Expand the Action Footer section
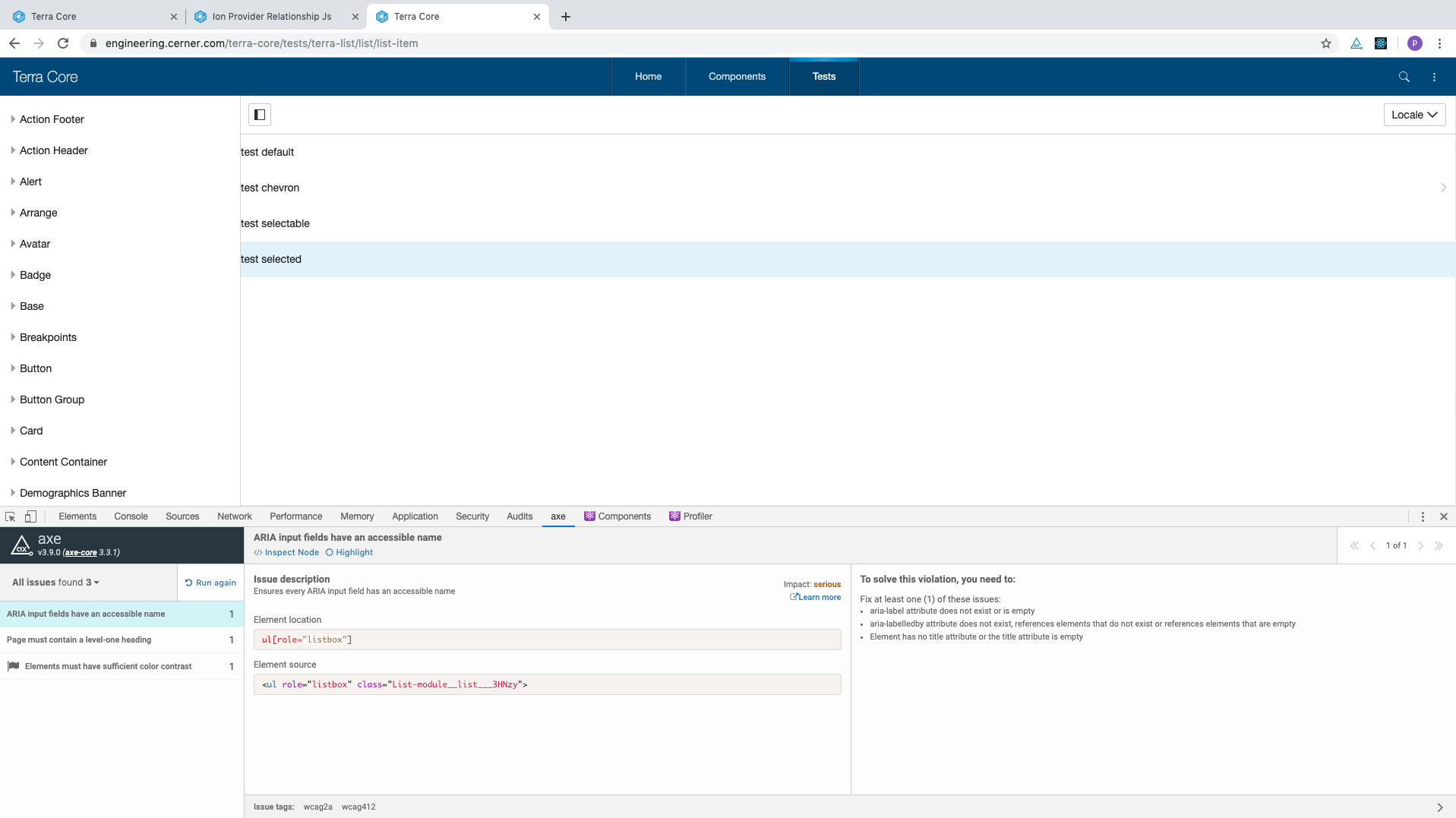 12,119
